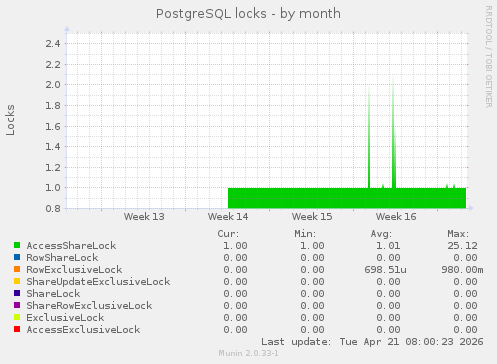This screenshot has width=497, height=364.
Task: Select the RowExclusiveLock legend label
Action: tap(74, 270)
